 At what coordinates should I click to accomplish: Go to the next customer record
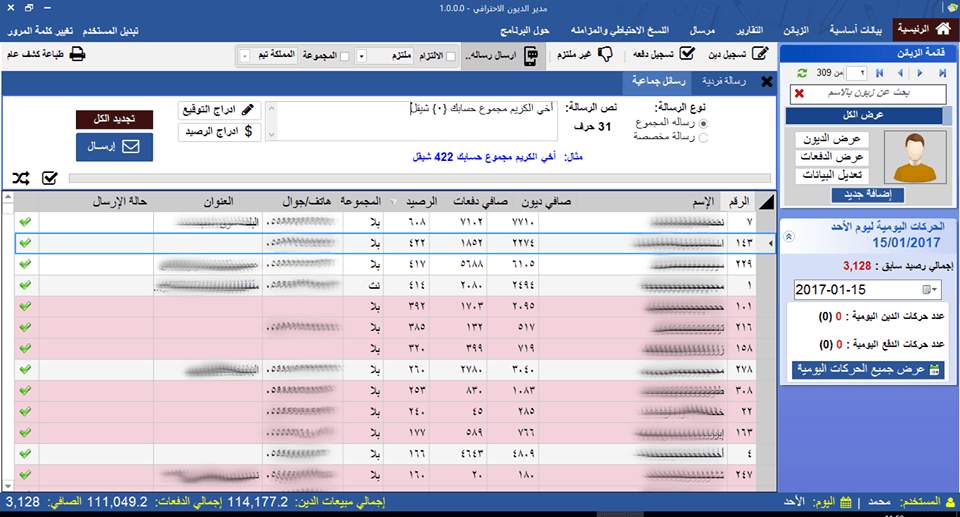(x=920, y=73)
